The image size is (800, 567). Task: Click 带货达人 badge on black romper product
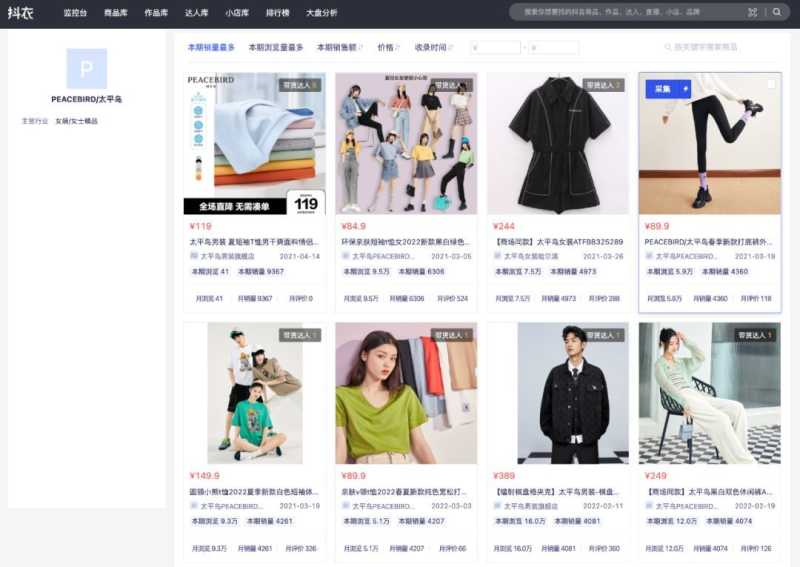click(603, 85)
